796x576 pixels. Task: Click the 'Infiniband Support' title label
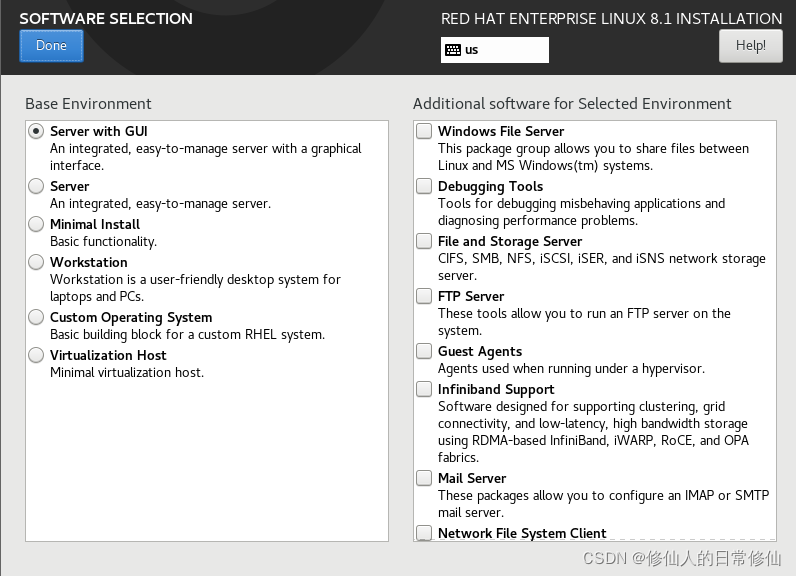coord(496,390)
